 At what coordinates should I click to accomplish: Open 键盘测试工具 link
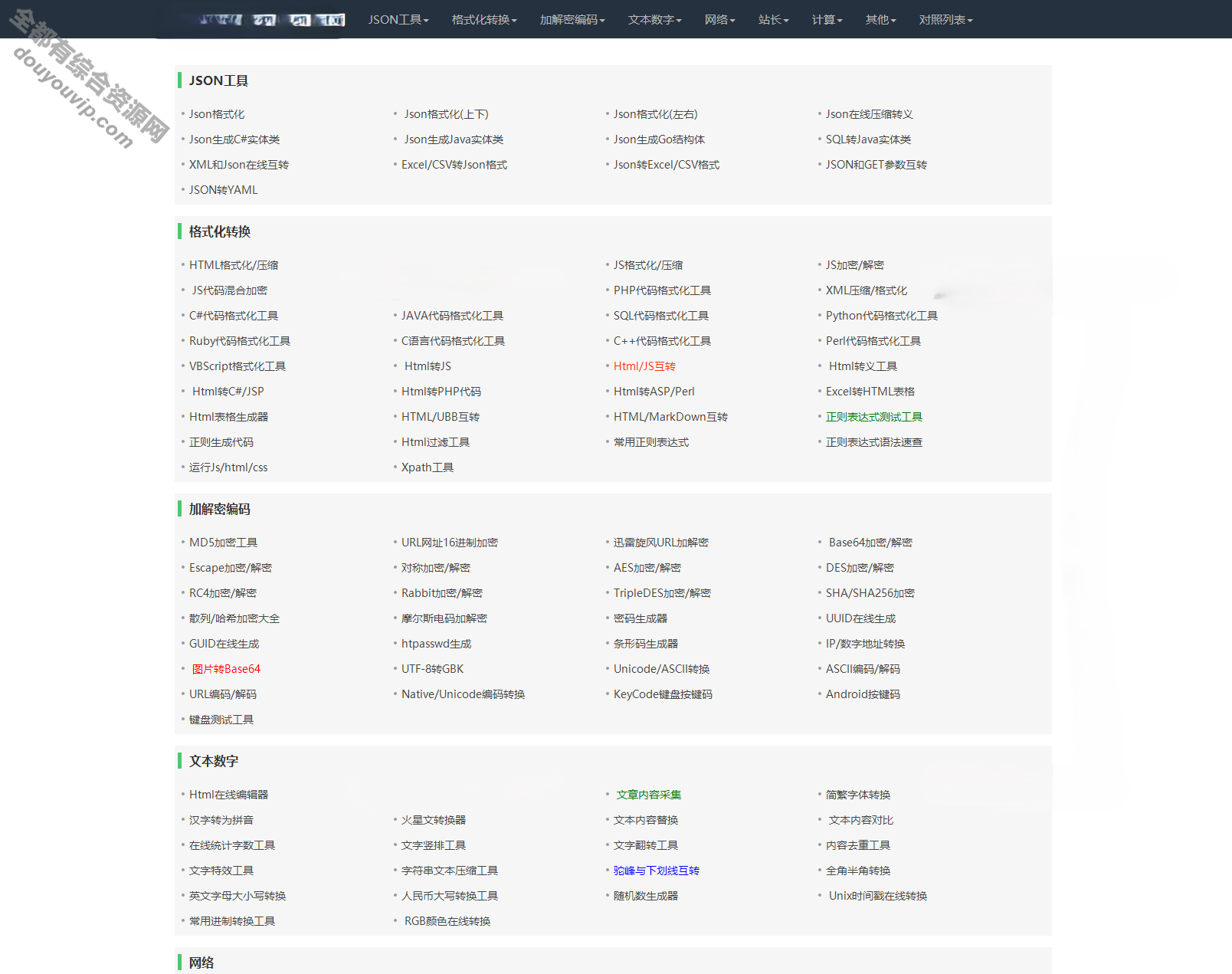click(x=221, y=720)
